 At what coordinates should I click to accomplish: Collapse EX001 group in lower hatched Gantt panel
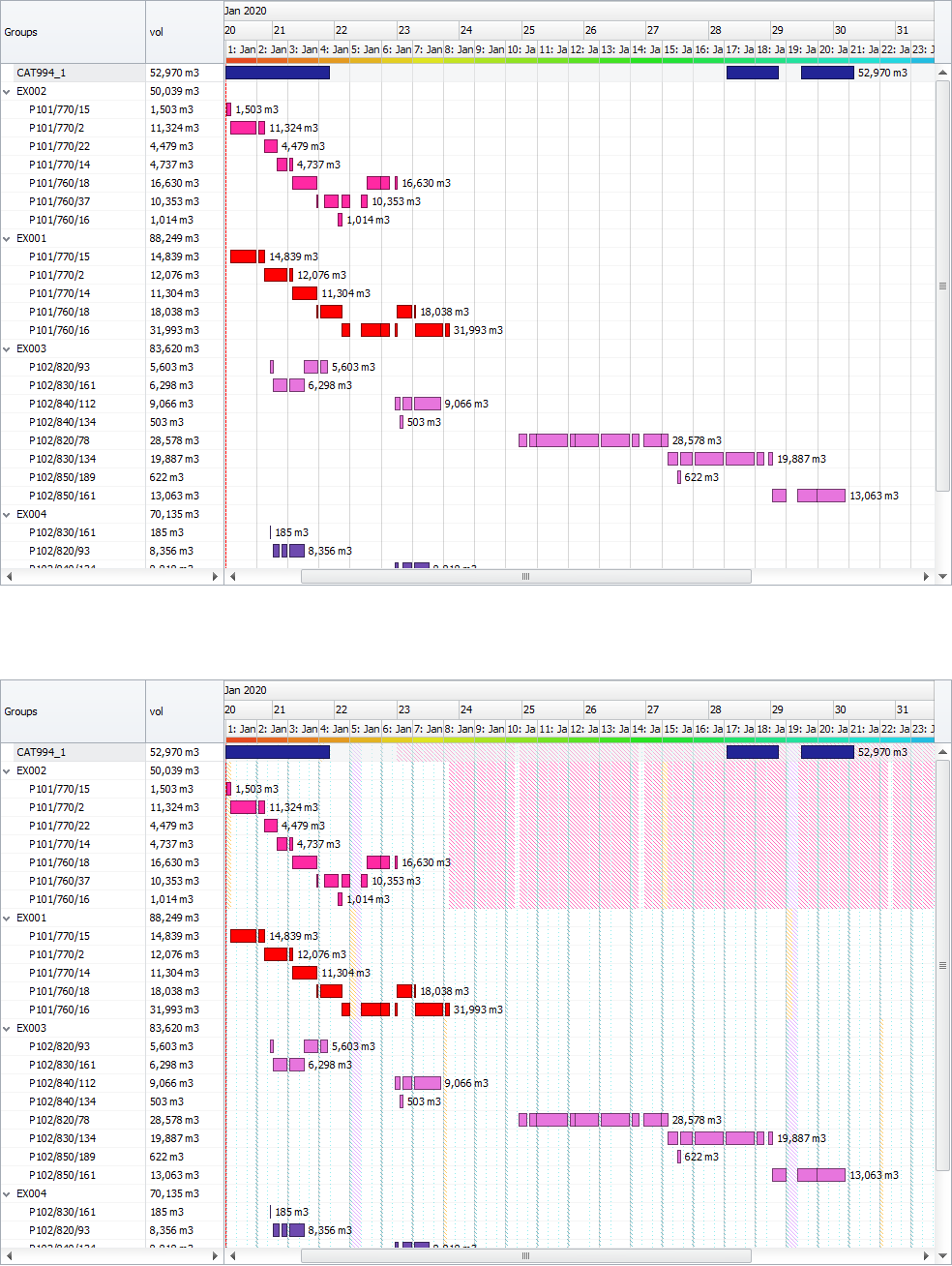7,919
